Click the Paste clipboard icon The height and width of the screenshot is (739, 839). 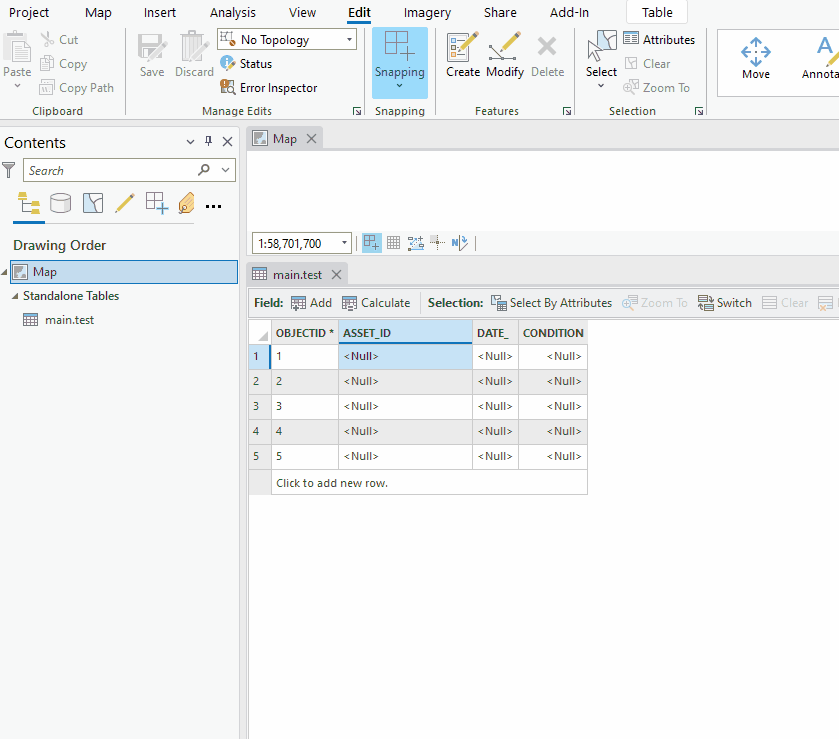(17, 48)
